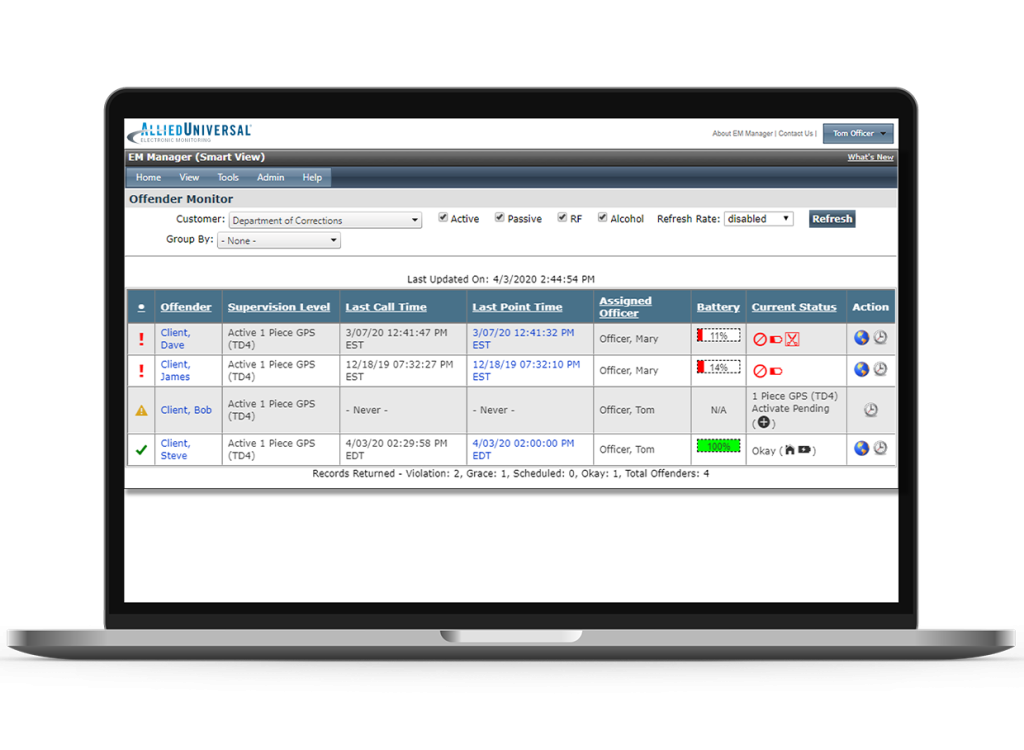
Task: Select the Admin menu
Action: click(x=270, y=177)
